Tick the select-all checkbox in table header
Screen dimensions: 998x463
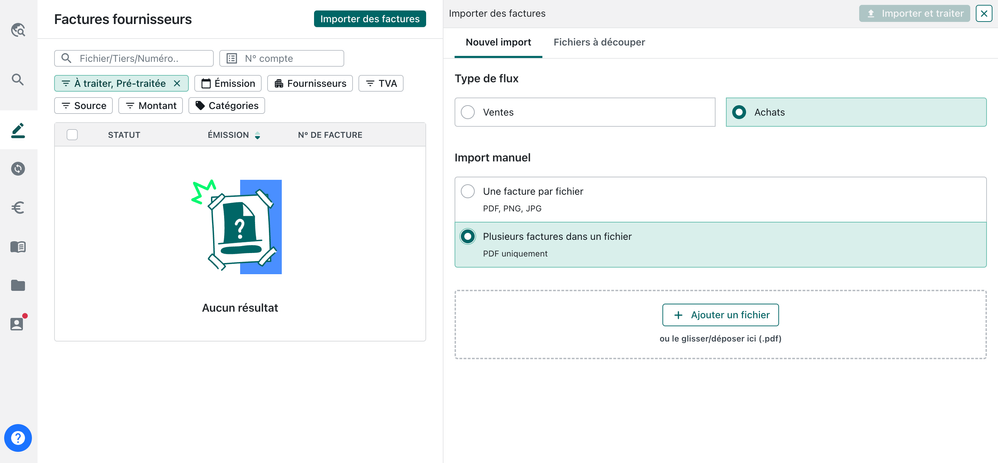pyautogui.click(x=72, y=135)
